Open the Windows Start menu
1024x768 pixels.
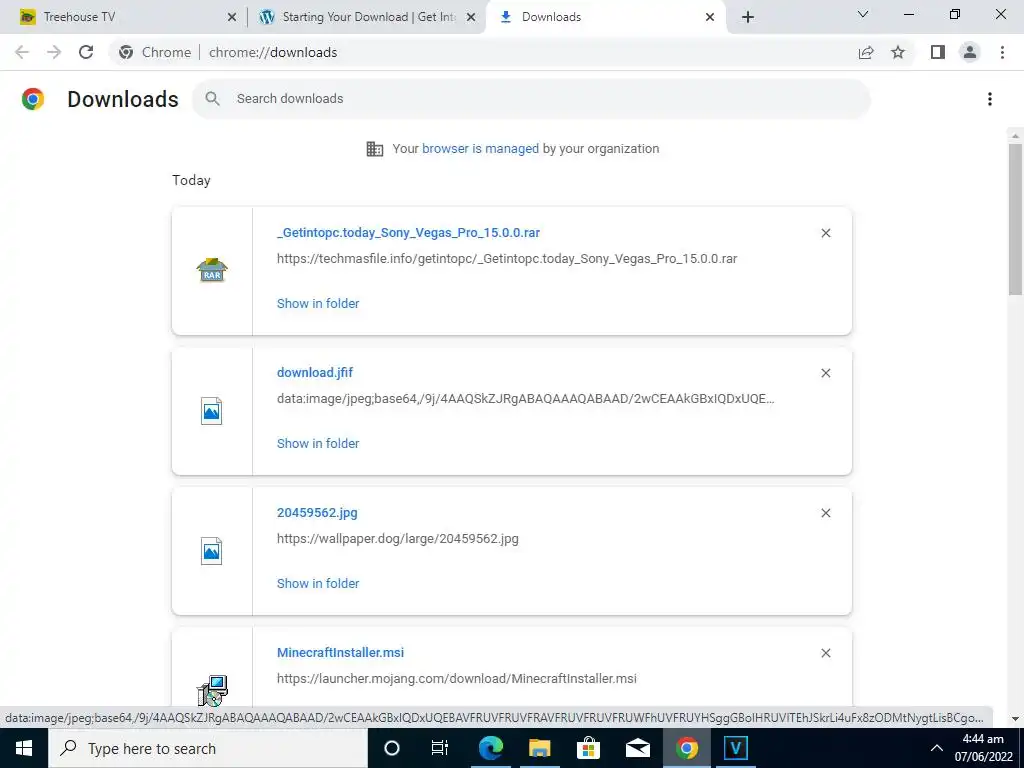click(x=24, y=748)
